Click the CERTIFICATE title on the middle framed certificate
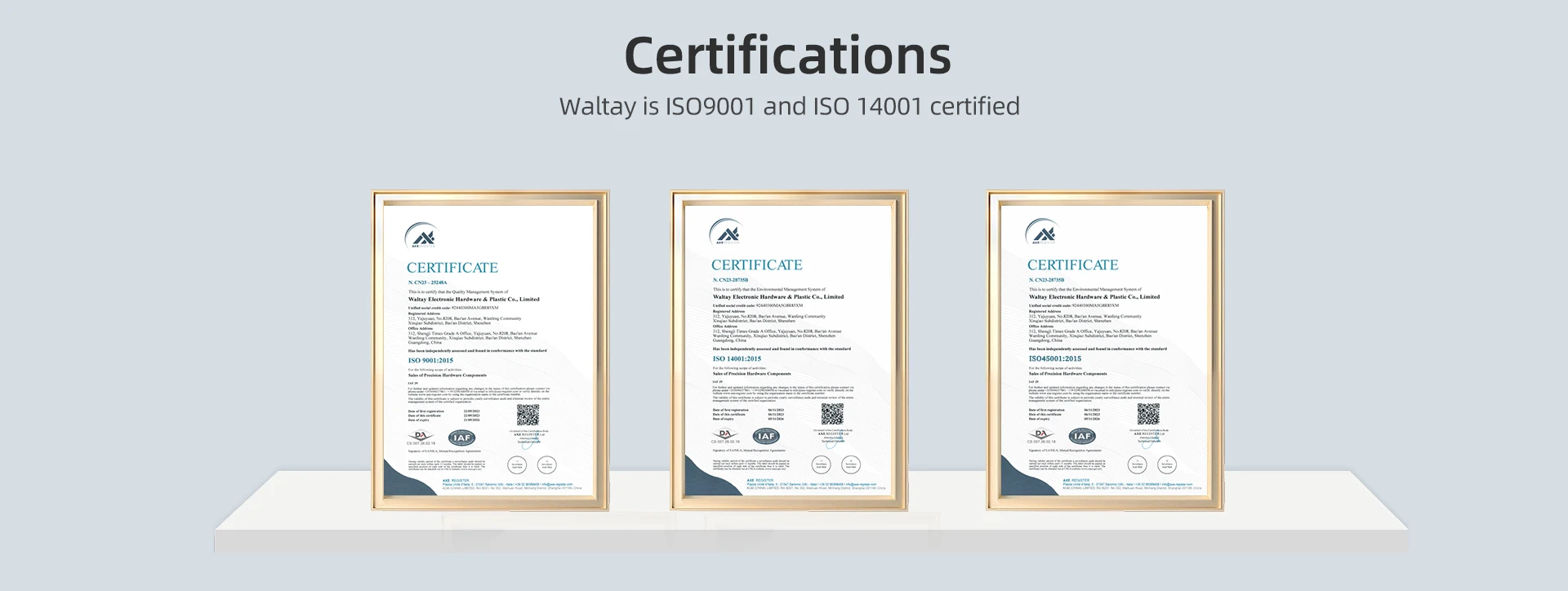The height and width of the screenshot is (591, 1568). (756, 265)
